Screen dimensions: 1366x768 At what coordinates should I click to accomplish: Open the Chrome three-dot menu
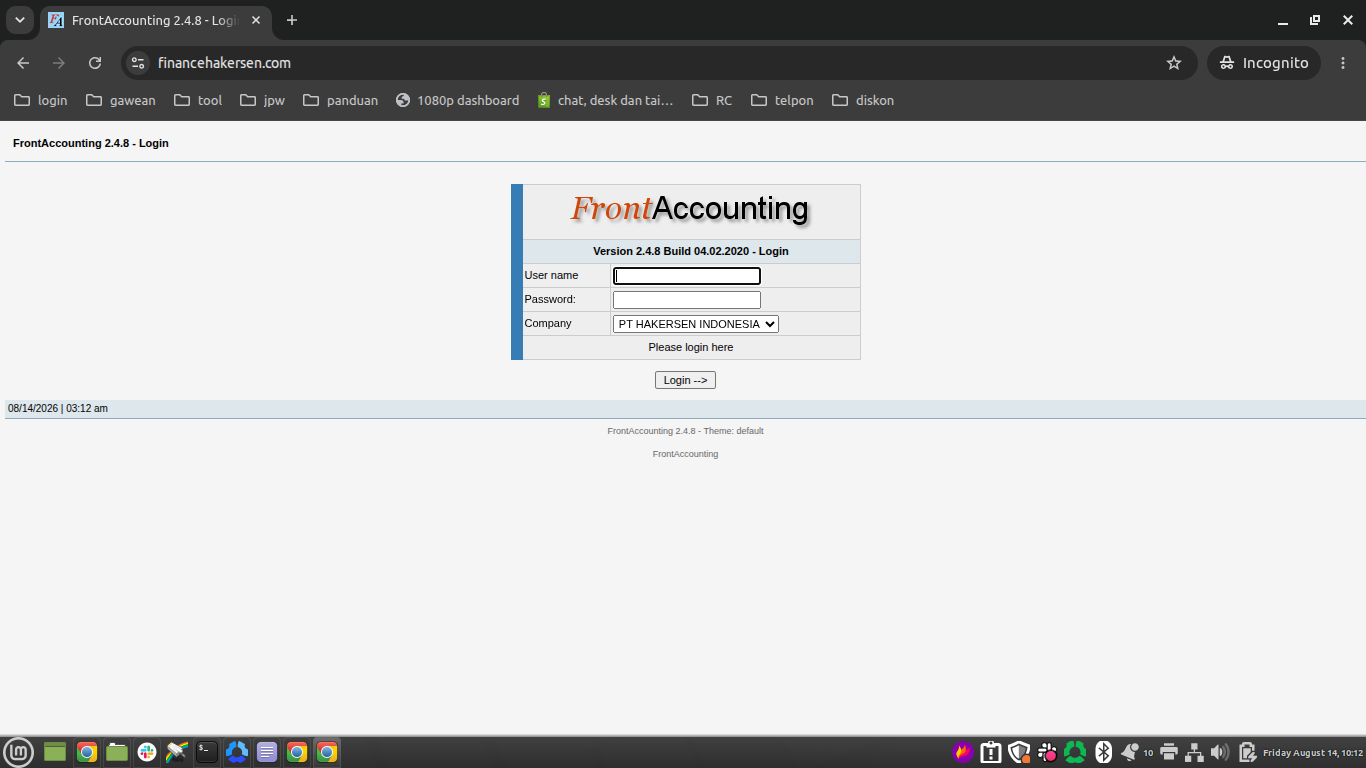coord(1343,63)
